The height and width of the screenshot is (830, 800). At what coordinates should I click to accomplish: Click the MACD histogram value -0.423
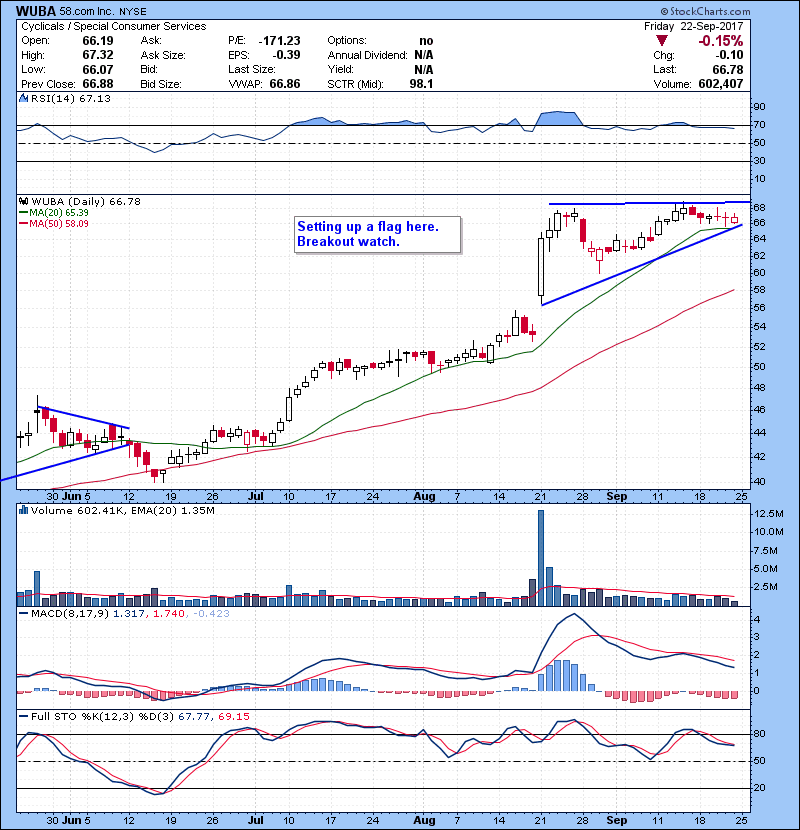[212, 614]
